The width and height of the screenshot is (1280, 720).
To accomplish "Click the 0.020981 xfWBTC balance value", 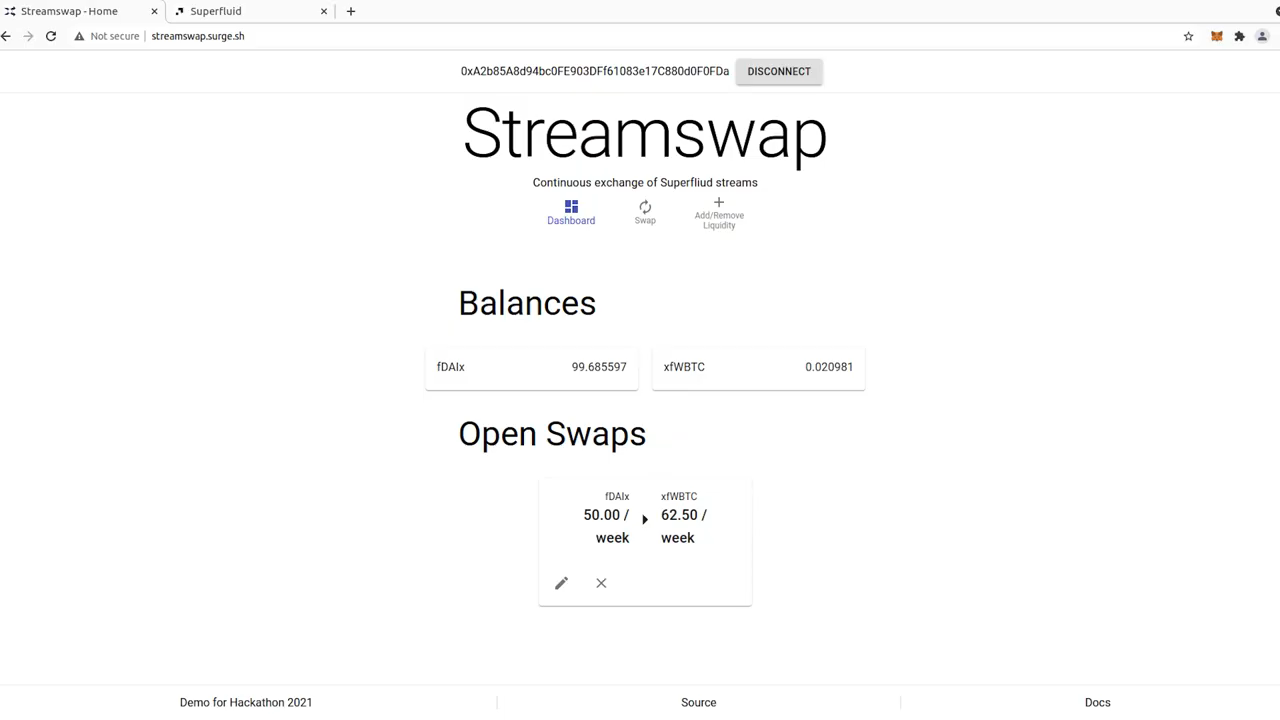I will point(829,367).
